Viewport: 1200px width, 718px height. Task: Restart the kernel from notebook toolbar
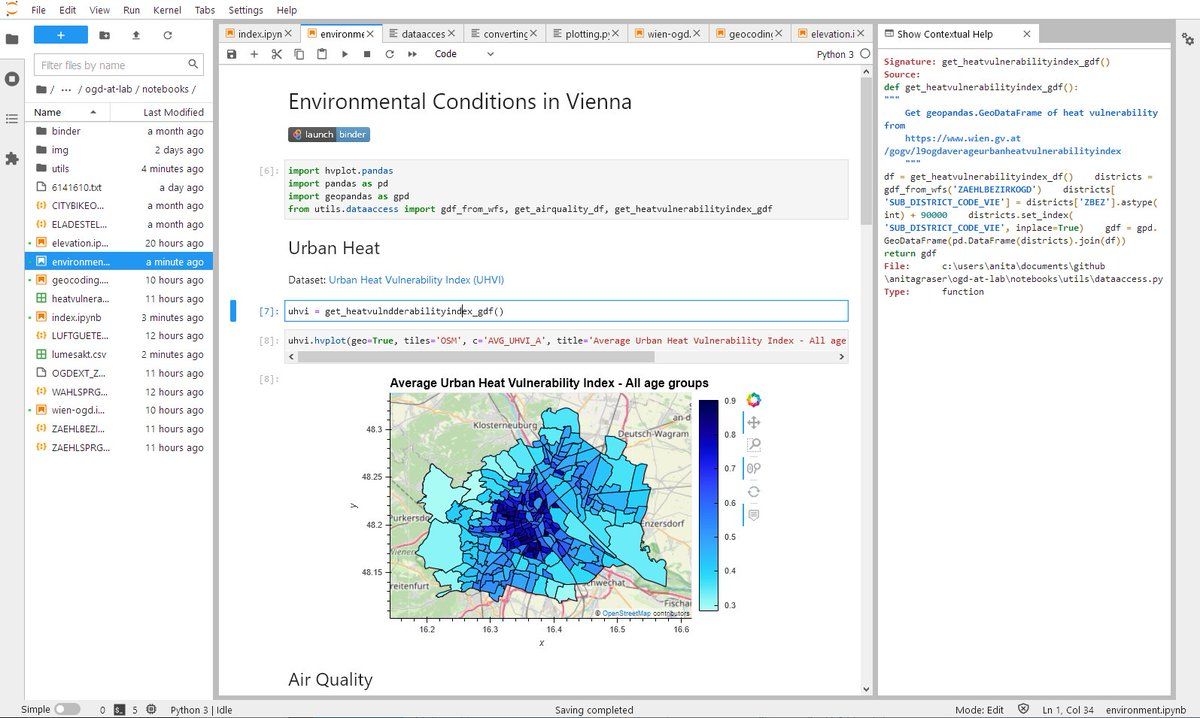390,54
